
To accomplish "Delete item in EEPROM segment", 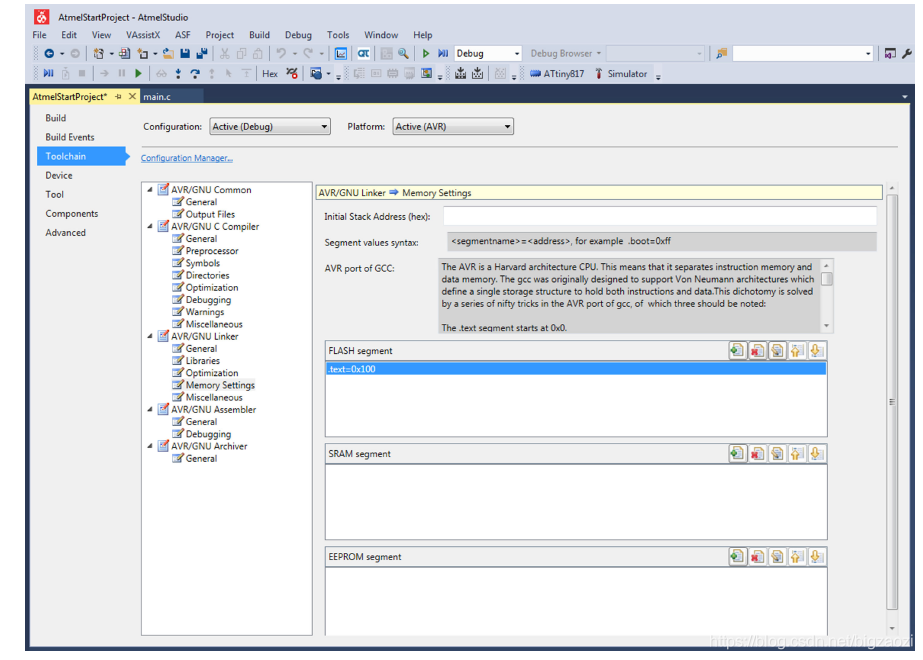I will [757, 556].
